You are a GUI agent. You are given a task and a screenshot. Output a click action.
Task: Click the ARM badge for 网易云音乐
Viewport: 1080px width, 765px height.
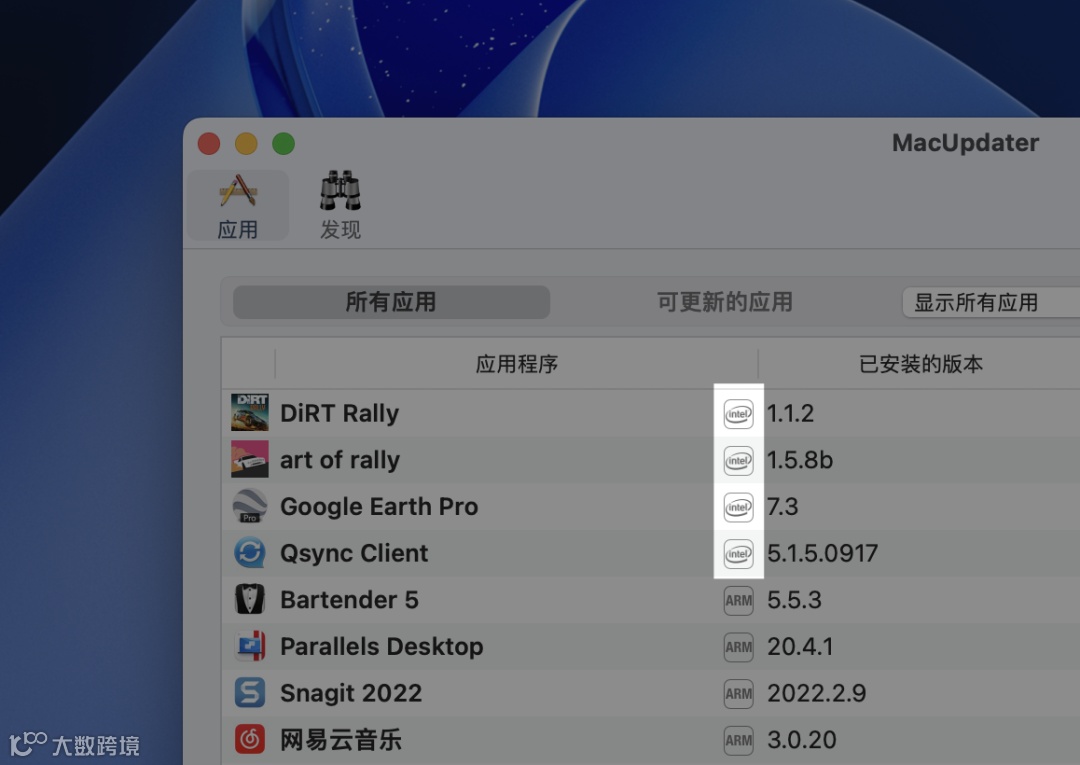coord(738,740)
